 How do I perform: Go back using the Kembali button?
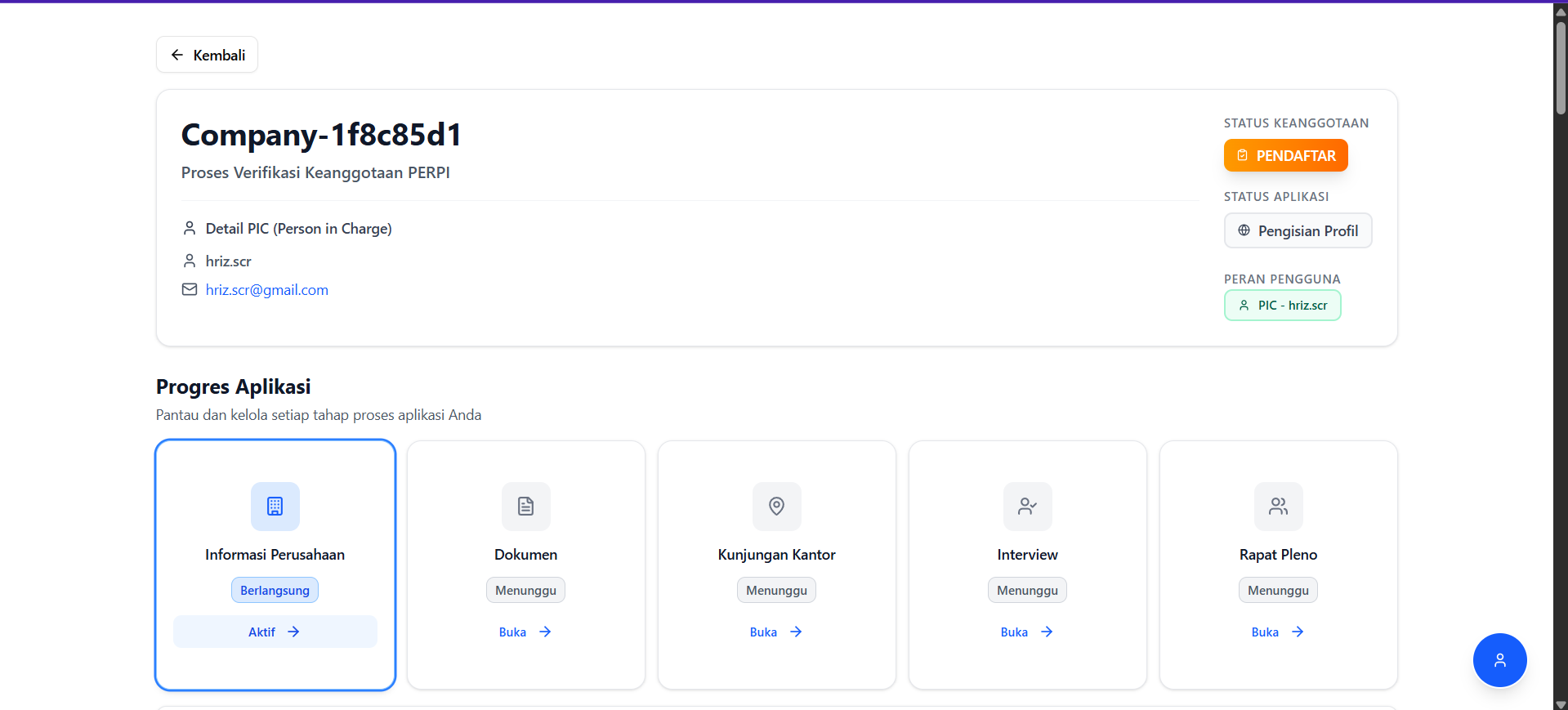tap(208, 55)
